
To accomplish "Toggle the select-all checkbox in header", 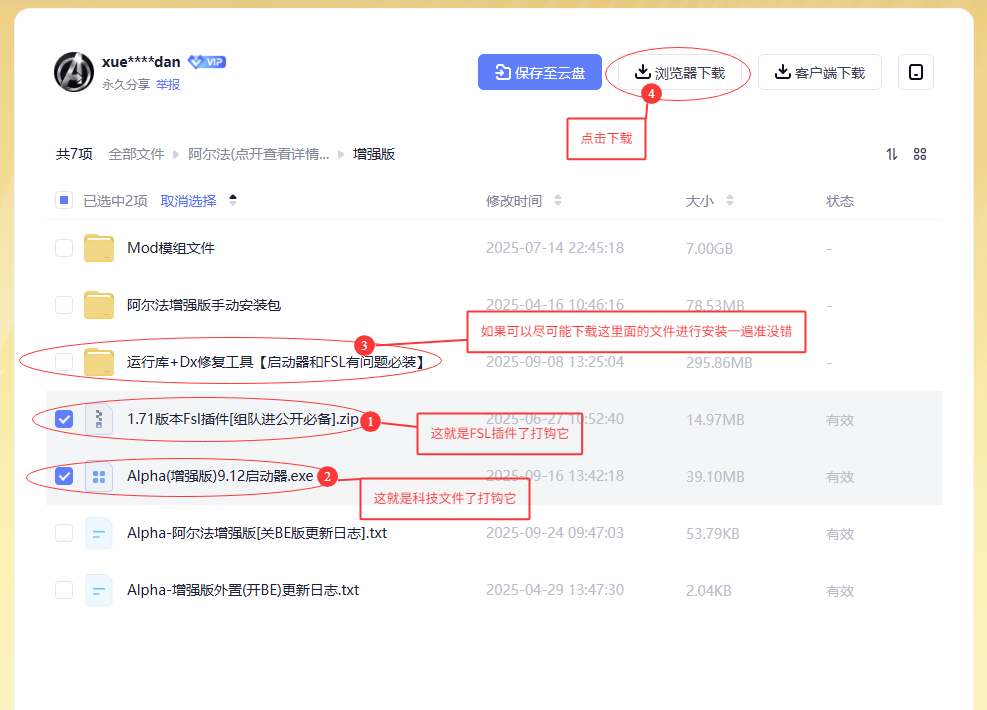I will tap(64, 201).
